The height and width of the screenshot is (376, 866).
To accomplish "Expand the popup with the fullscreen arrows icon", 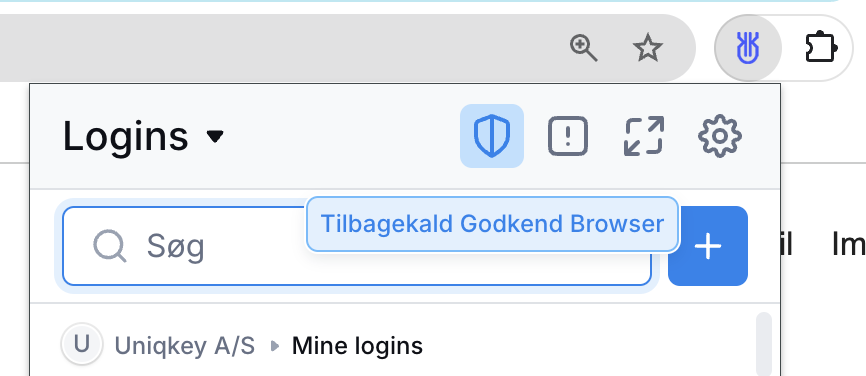I will coord(643,136).
